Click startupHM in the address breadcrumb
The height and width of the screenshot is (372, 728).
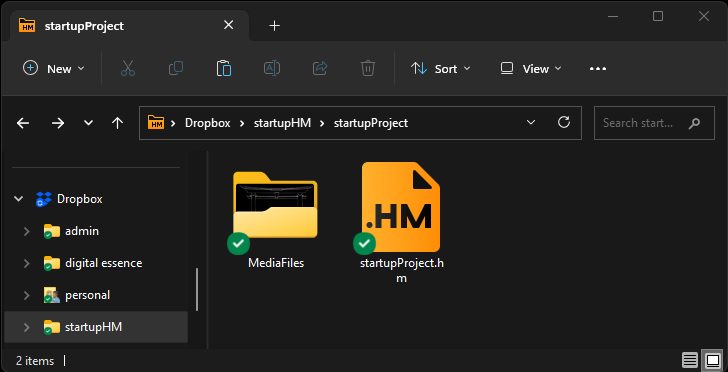click(282, 123)
